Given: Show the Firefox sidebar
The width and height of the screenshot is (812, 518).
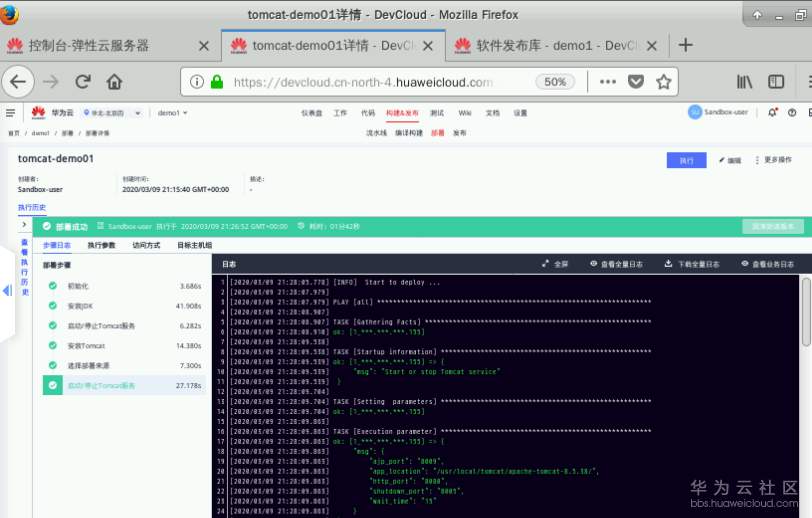Looking at the screenshot, I should 776,82.
